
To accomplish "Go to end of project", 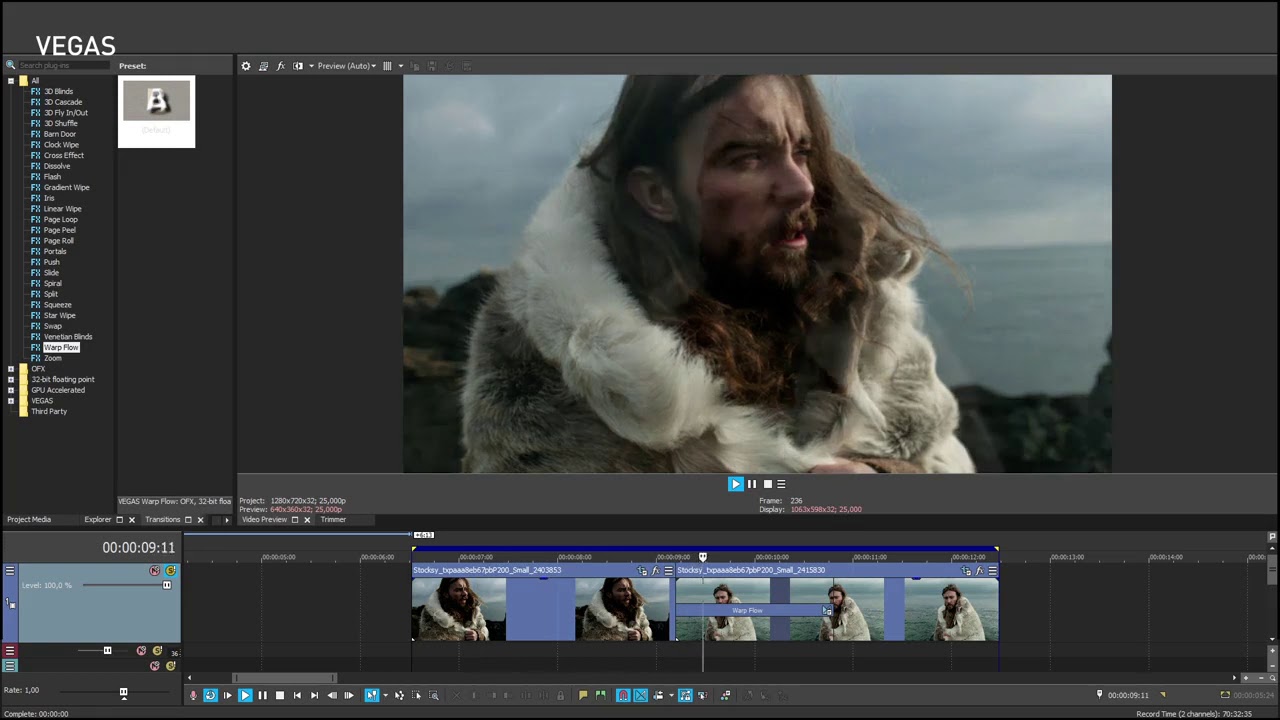I will pos(314,695).
